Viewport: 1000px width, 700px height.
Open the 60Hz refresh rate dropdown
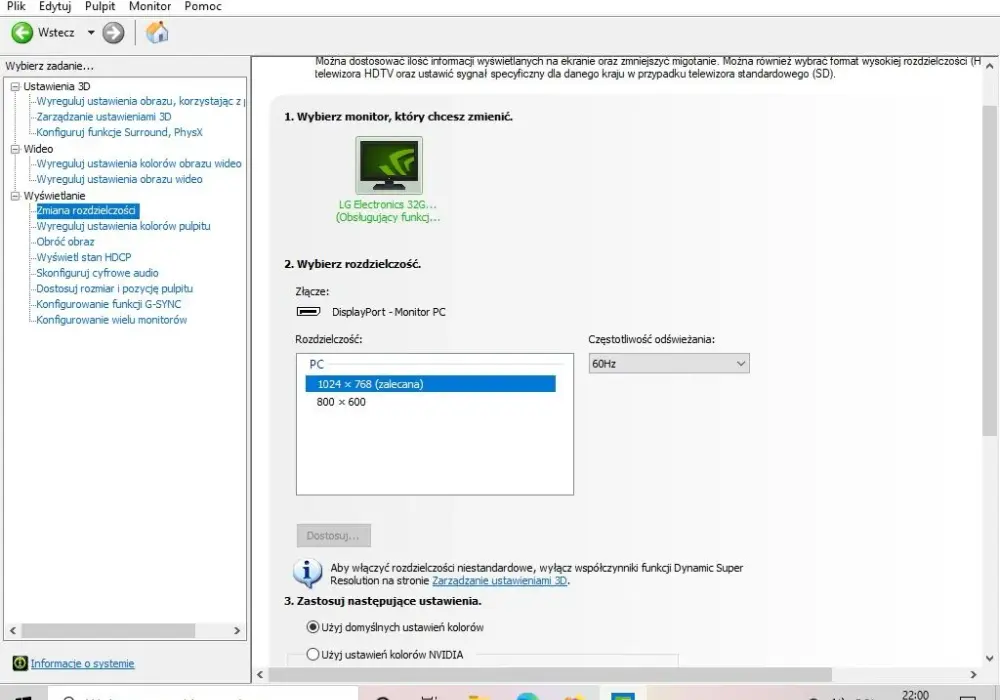pos(668,363)
